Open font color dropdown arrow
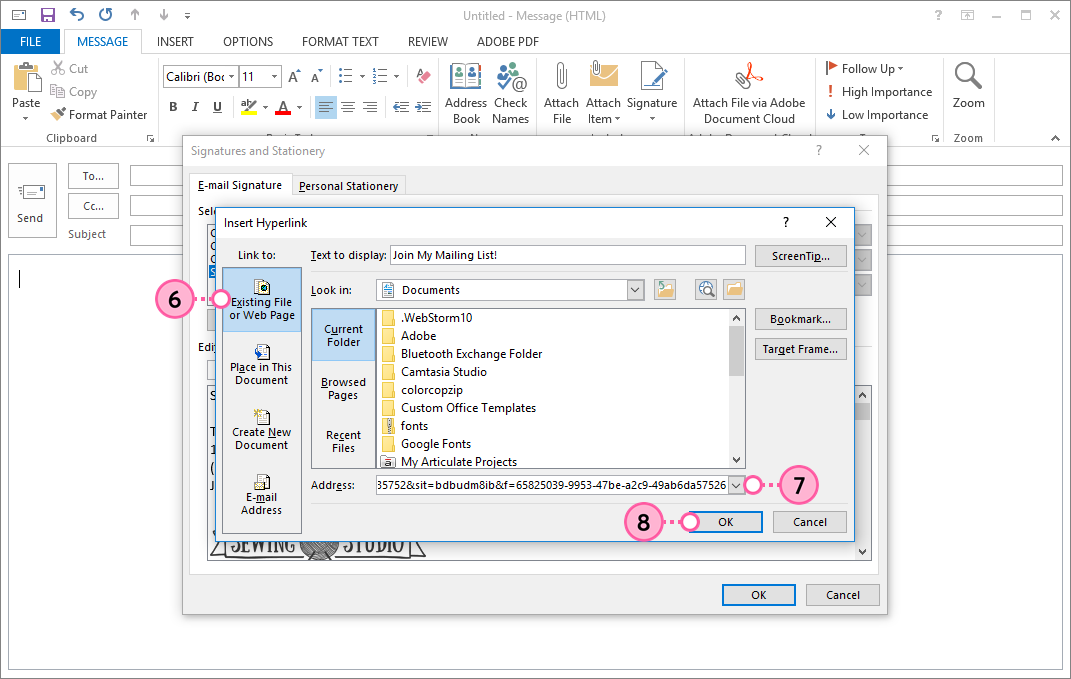1071x679 pixels. 299,107
